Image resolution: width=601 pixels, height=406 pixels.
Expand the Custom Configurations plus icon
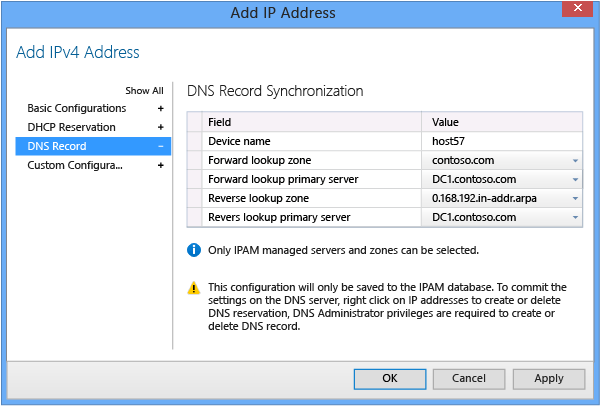click(161, 166)
